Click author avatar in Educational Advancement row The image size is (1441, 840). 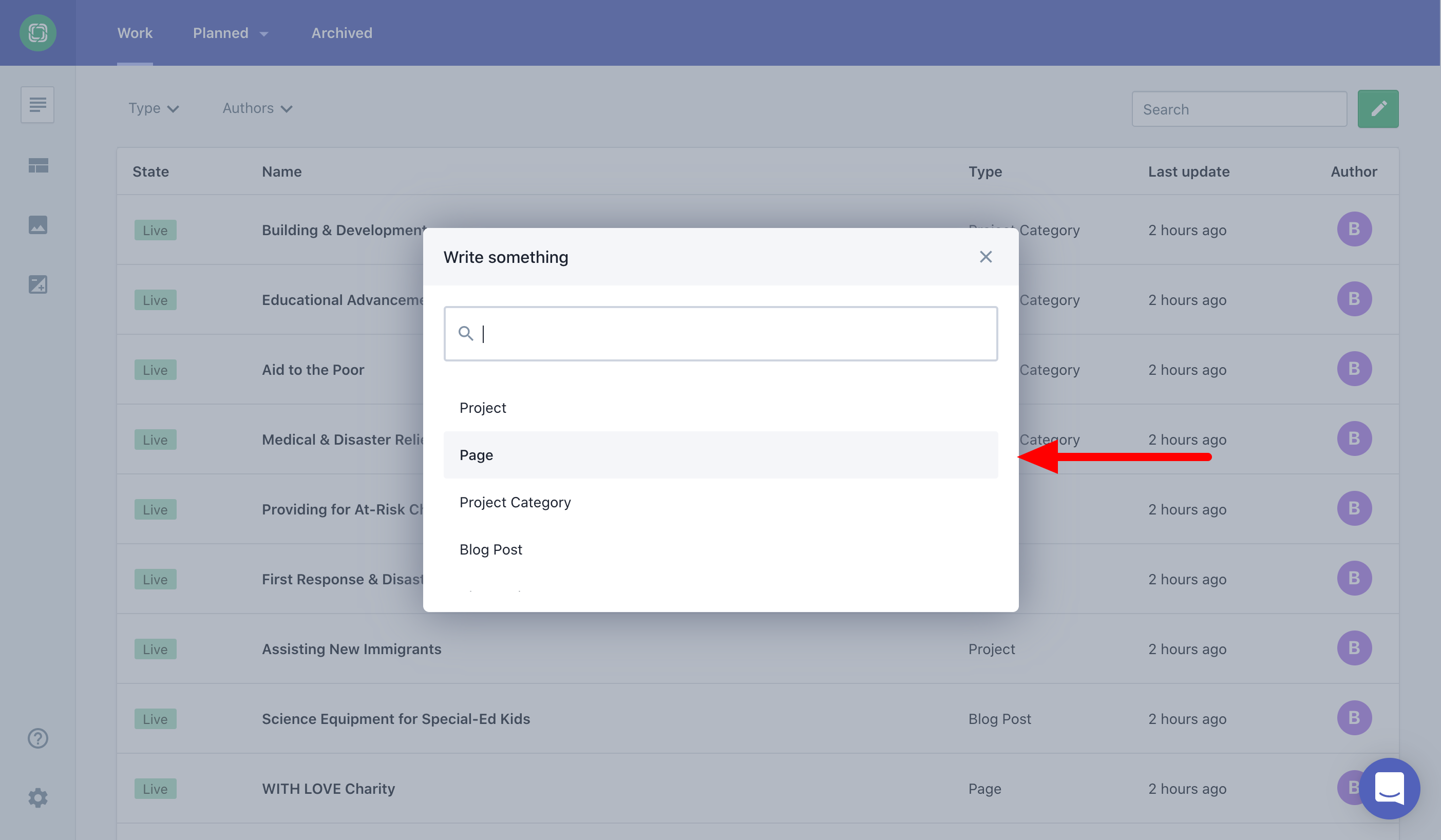(x=1354, y=299)
